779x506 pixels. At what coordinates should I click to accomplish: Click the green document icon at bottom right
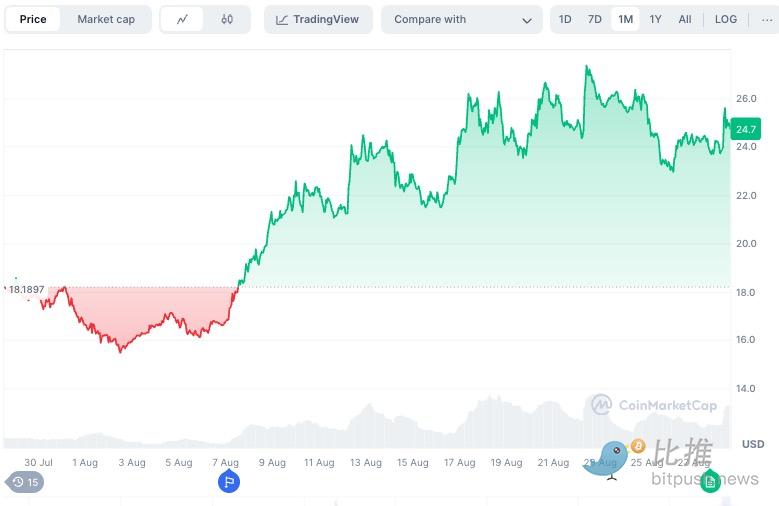click(x=710, y=482)
